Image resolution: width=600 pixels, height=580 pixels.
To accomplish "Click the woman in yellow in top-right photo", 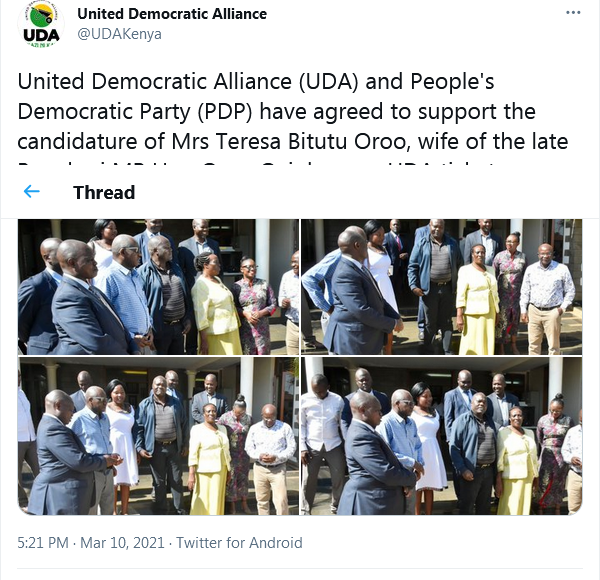I will click(477, 300).
